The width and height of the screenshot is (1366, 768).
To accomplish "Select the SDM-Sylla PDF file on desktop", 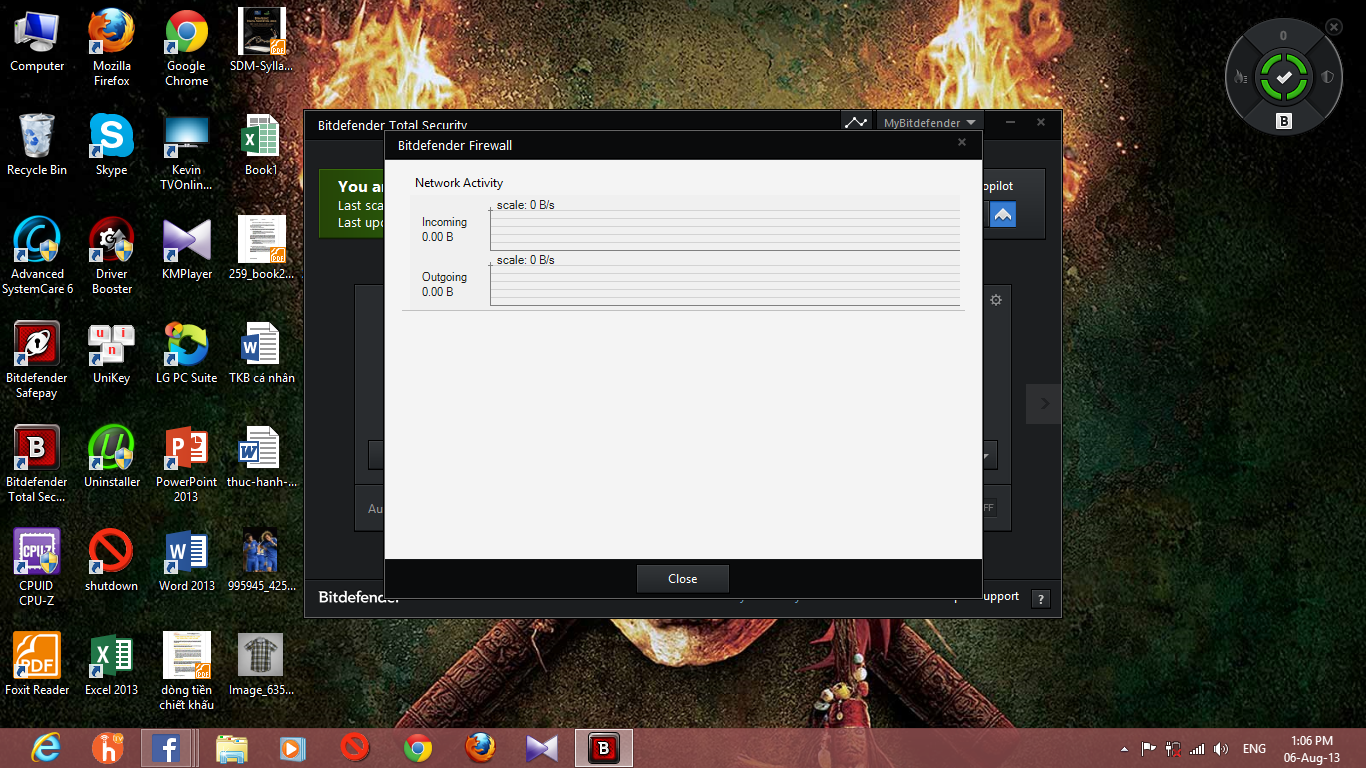I will (262, 41).
